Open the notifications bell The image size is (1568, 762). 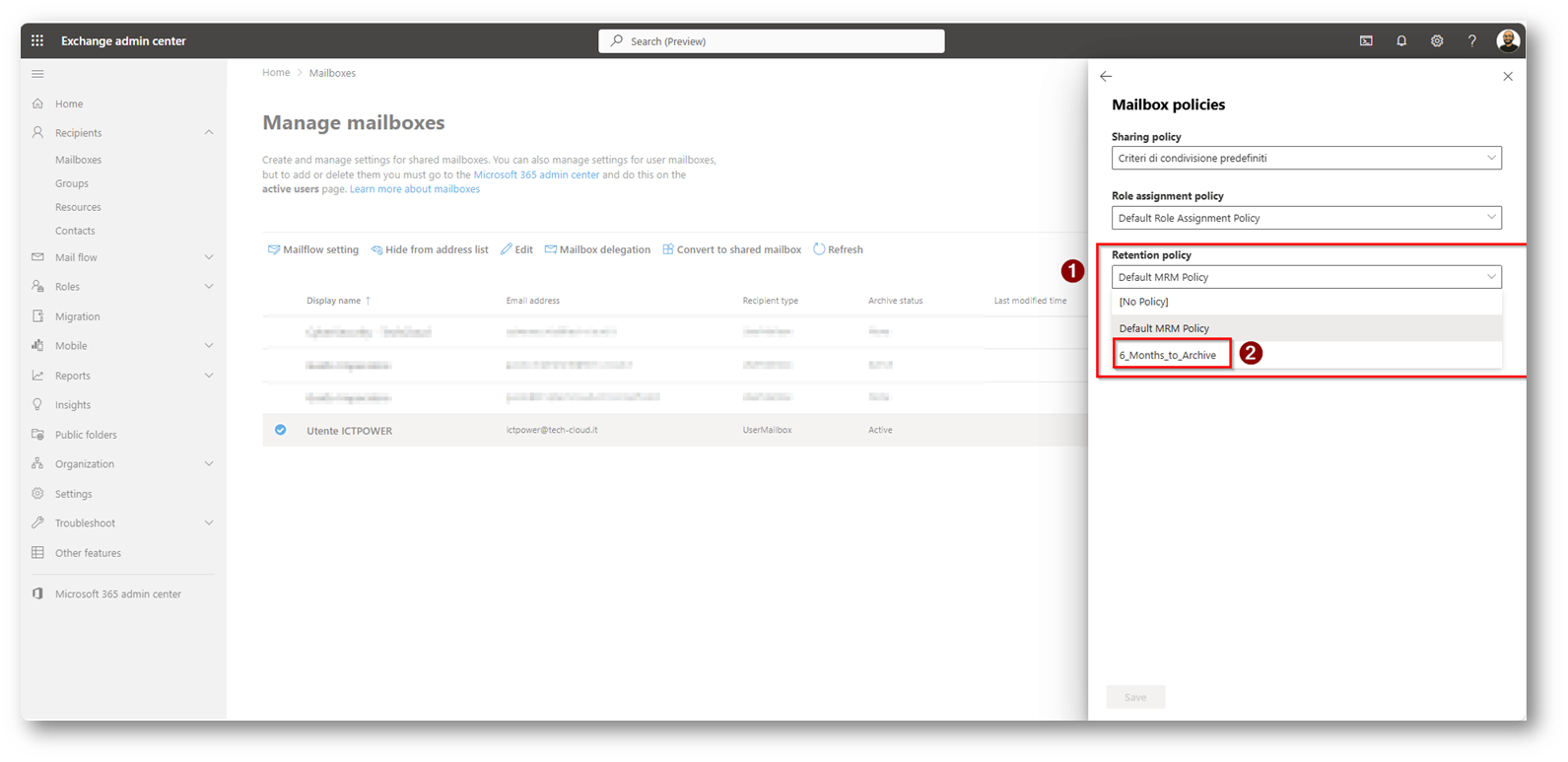(1401, 40)
